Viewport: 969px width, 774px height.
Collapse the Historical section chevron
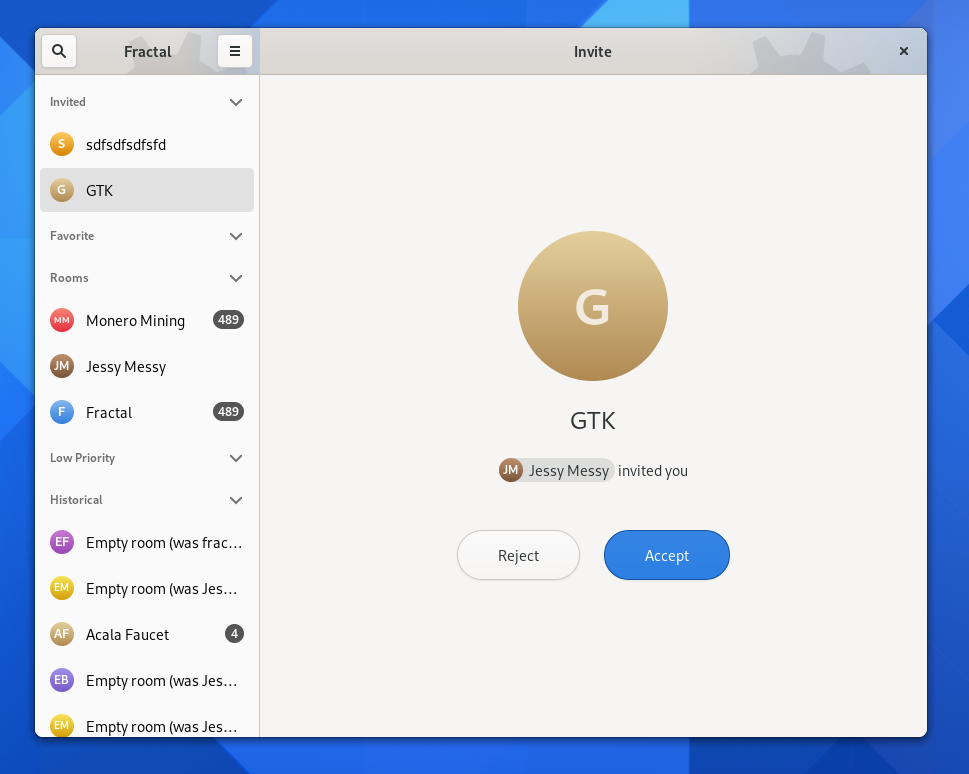[x=236, y=500]
